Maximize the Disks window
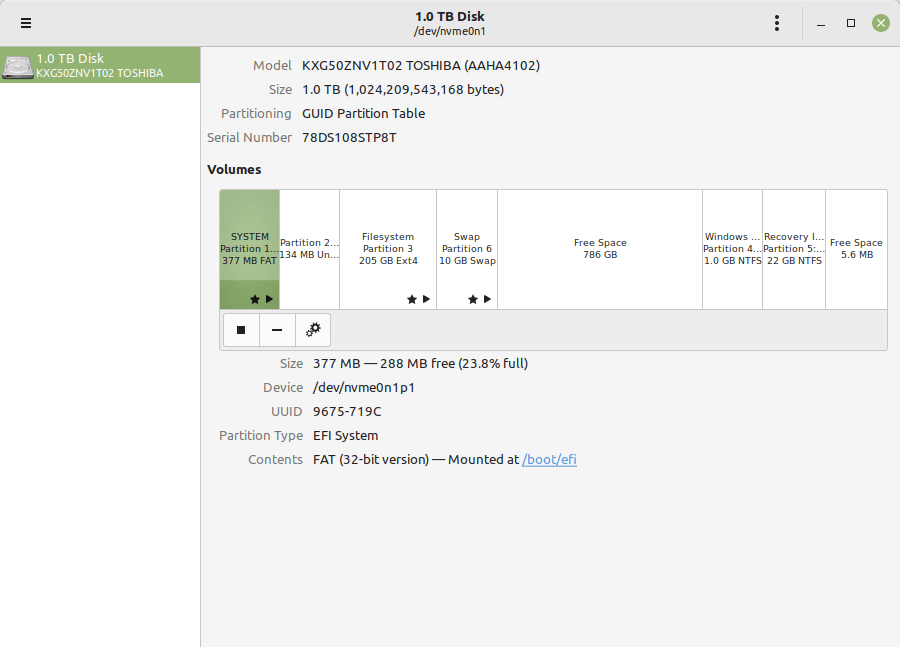900x647 pixels. [x=851, y=23]
